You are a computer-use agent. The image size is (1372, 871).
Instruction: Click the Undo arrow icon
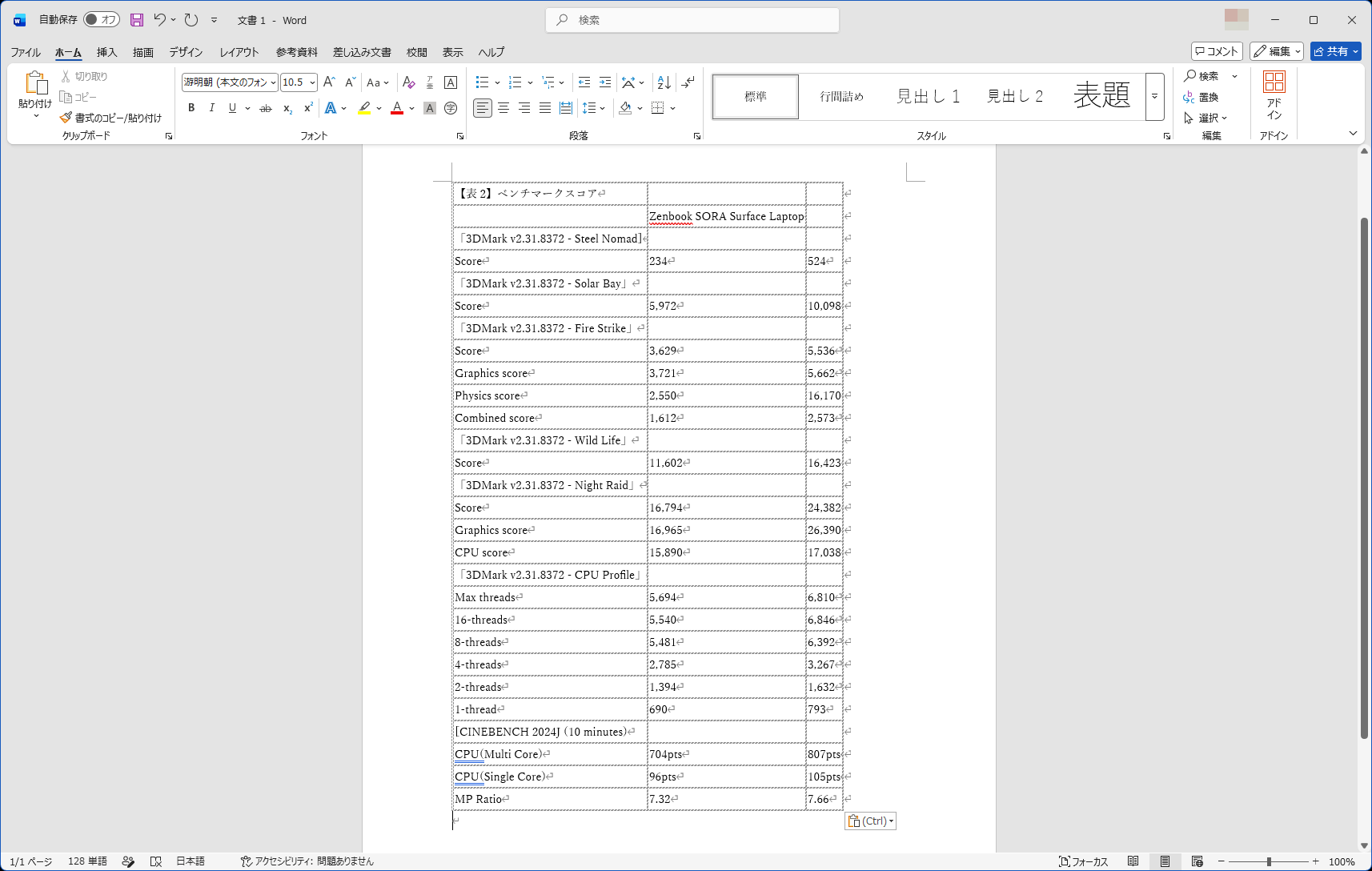(159, 20)
